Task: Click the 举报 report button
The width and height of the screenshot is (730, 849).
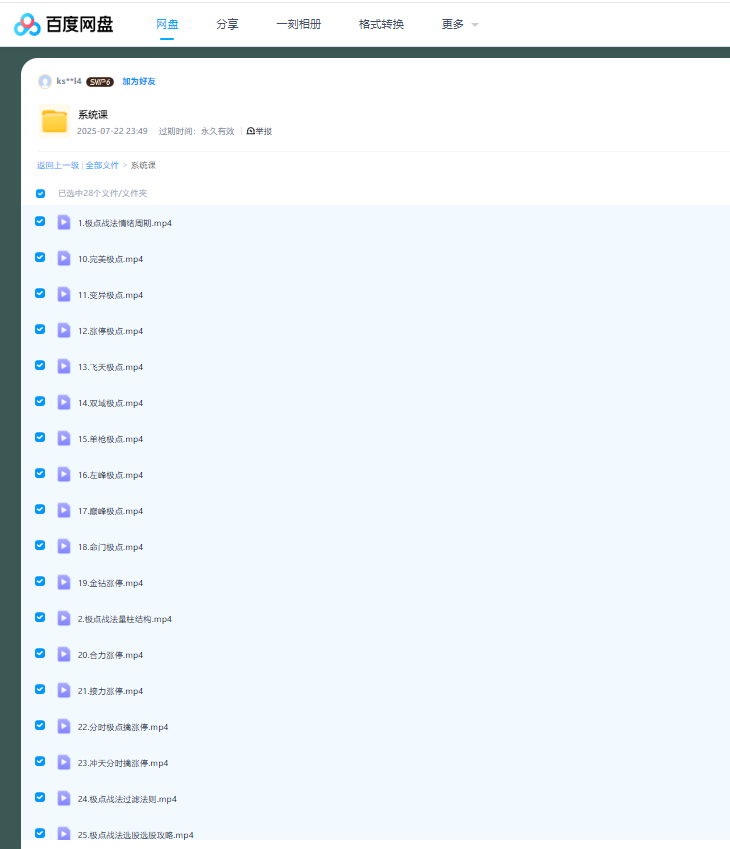Action: [x=259, y=131]
